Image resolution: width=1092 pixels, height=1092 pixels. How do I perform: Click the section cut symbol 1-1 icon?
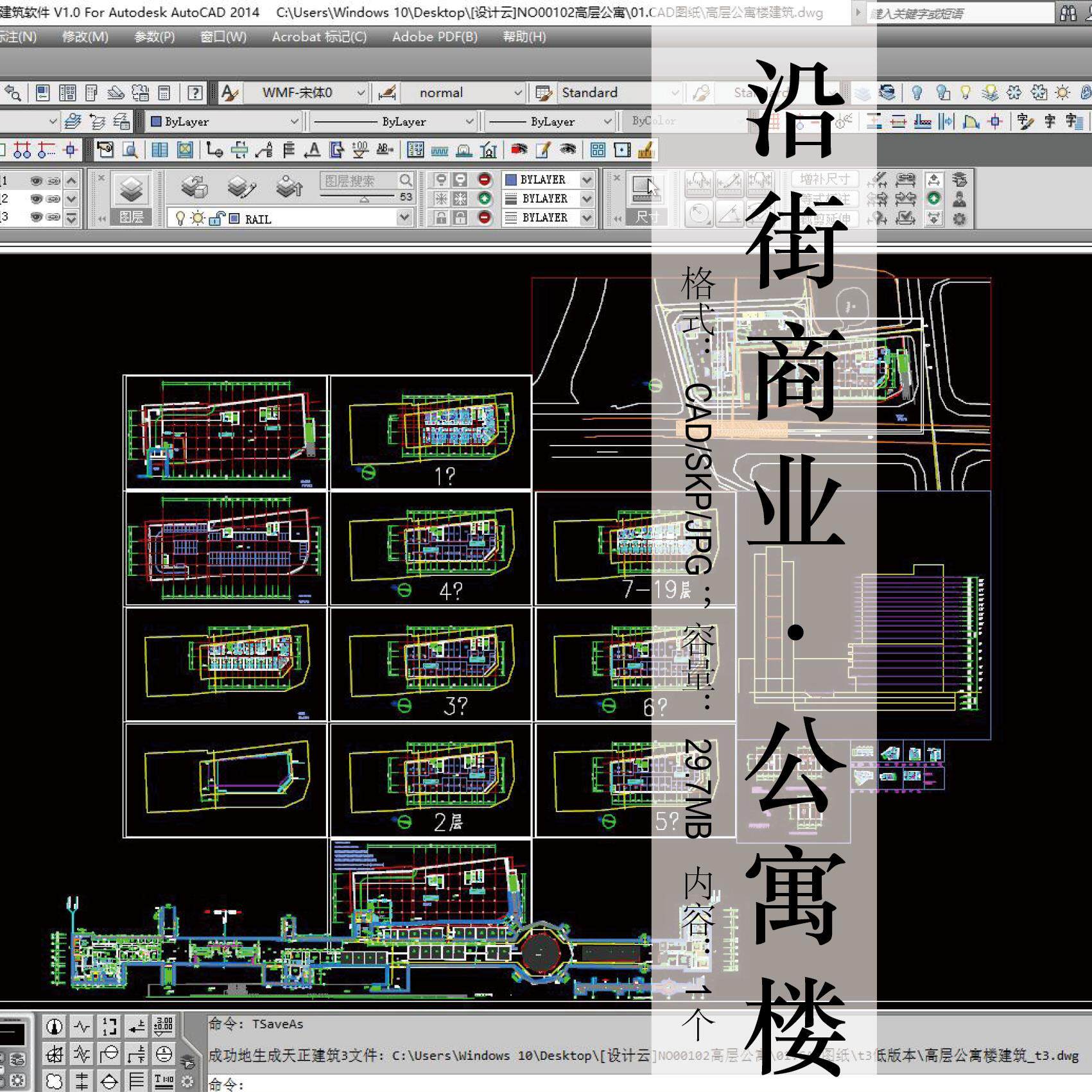(x=109, y=1027)
